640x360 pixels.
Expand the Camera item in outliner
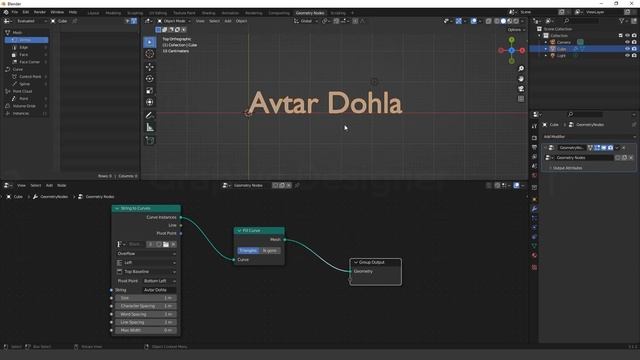click(546, 42)
